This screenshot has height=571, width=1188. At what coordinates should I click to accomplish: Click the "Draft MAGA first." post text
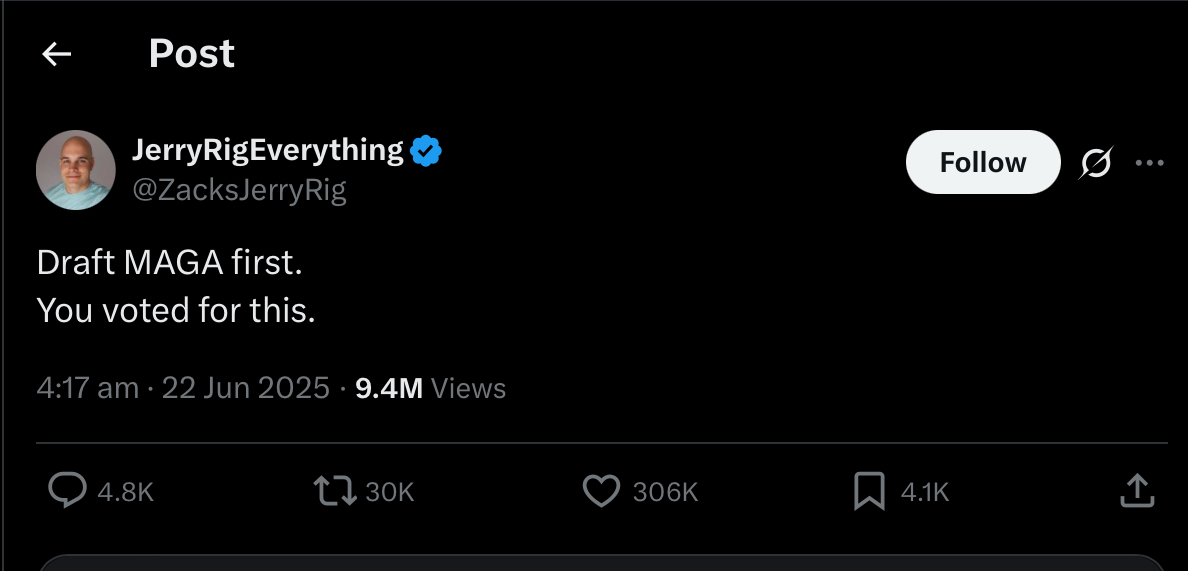pos(170,263)
